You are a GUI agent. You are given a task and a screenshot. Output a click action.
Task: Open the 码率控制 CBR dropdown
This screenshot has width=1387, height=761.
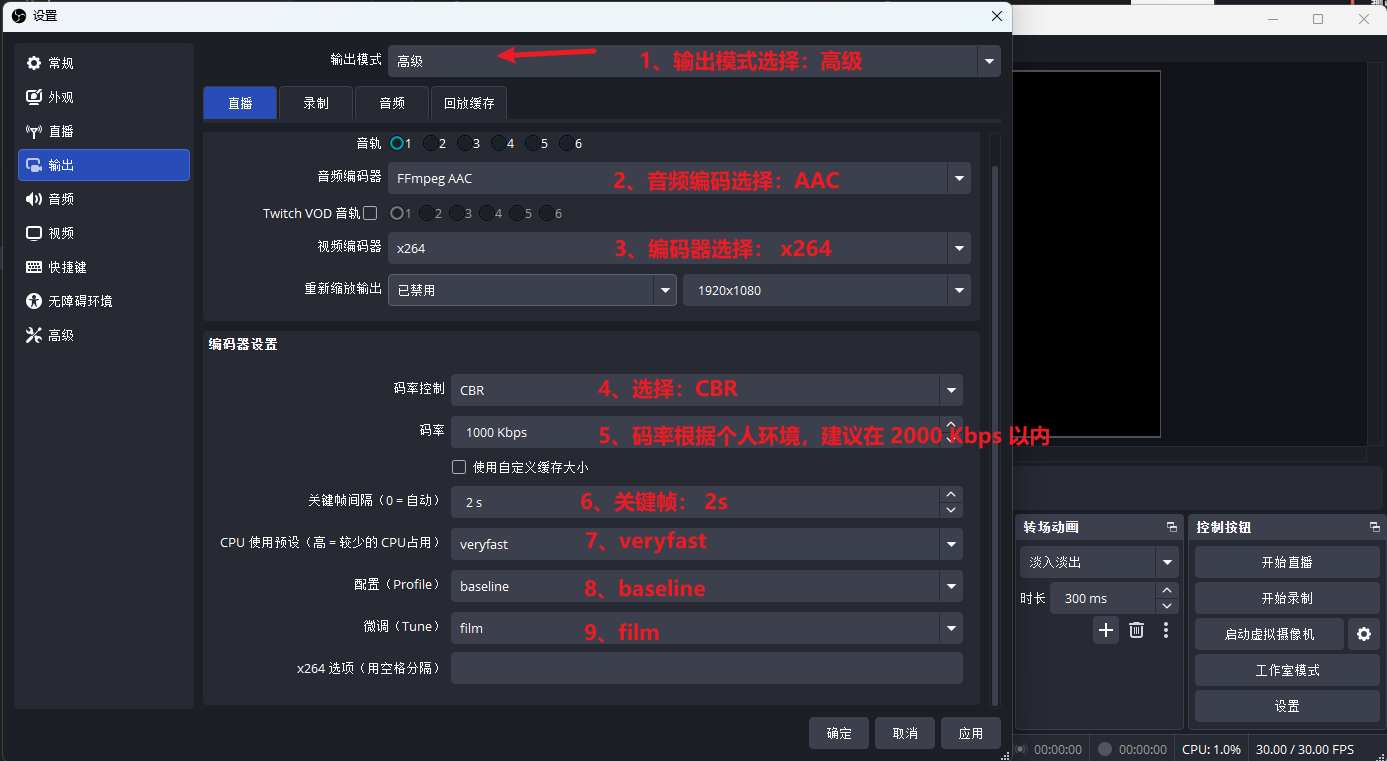(x=707, y=390)
